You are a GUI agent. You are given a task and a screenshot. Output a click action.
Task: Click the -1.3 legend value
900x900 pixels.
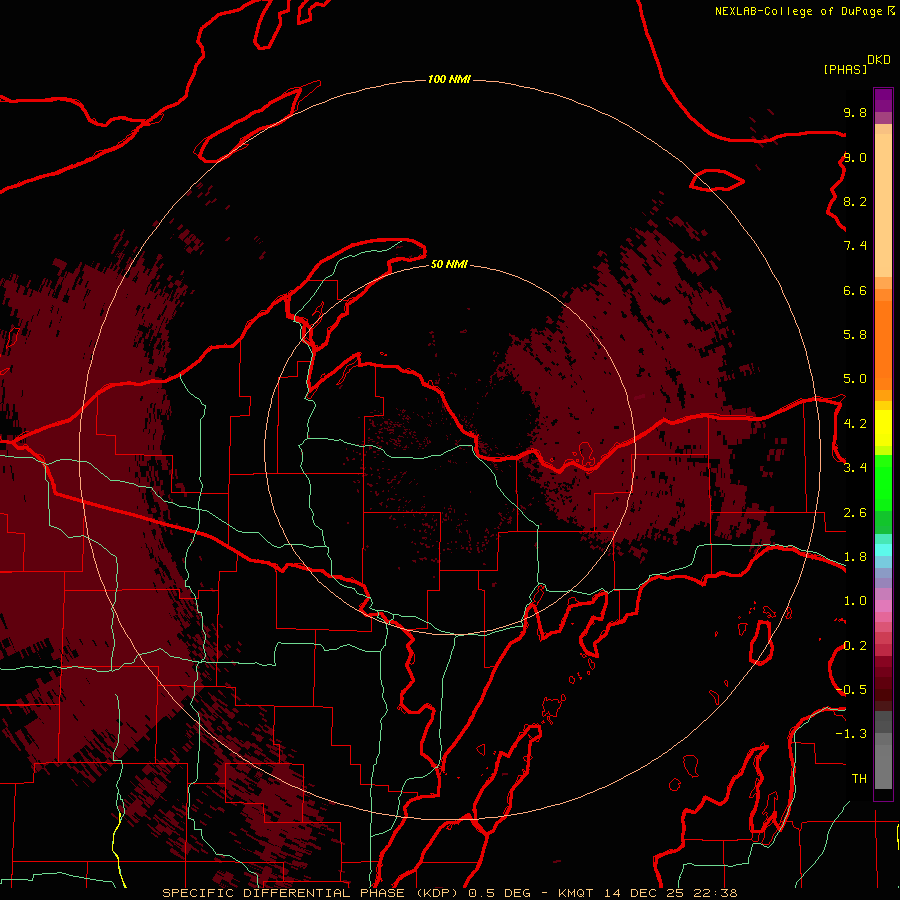[x=851, y=734]
